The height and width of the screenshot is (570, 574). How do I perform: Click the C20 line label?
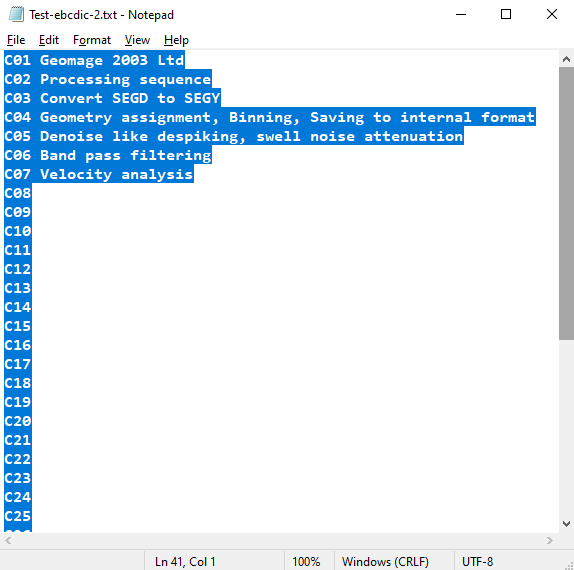coord(18,421)
